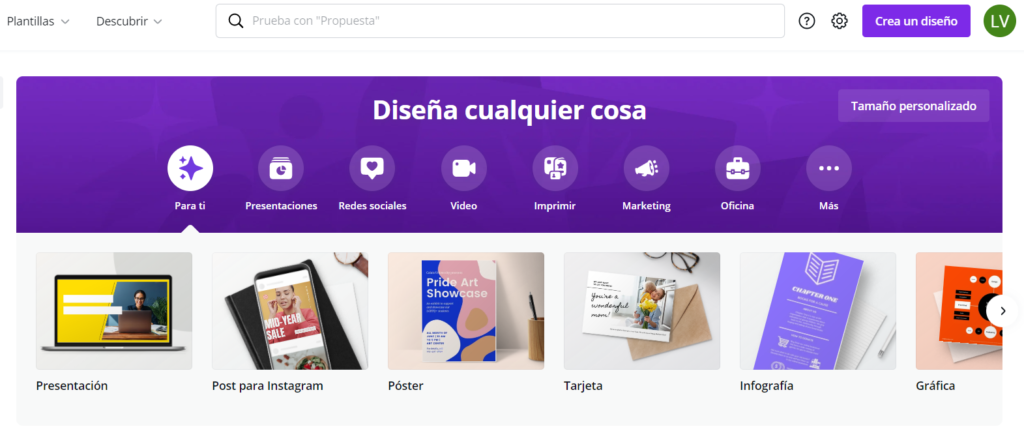This screenshot has height=446, width=1024.
Task: Expand the Plantillas dropdown menu
Action: tap(38, 21)
